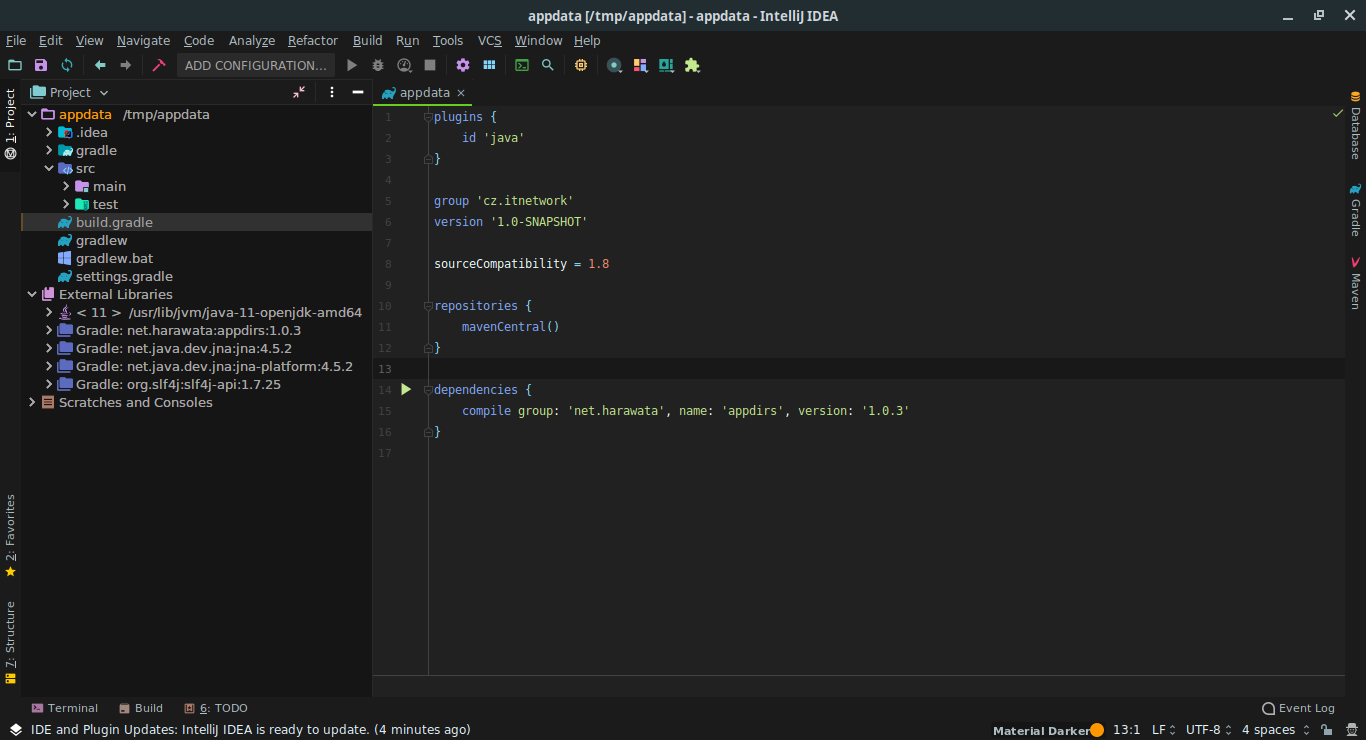Click the Add Configuration button
Image resolution: width=1366 pixels, height=740 pixels.
coord(256,65)
